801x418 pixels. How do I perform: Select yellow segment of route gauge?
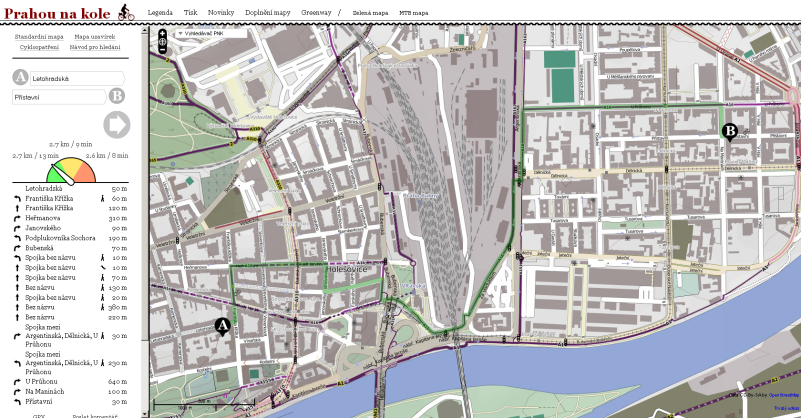[72, 165]
